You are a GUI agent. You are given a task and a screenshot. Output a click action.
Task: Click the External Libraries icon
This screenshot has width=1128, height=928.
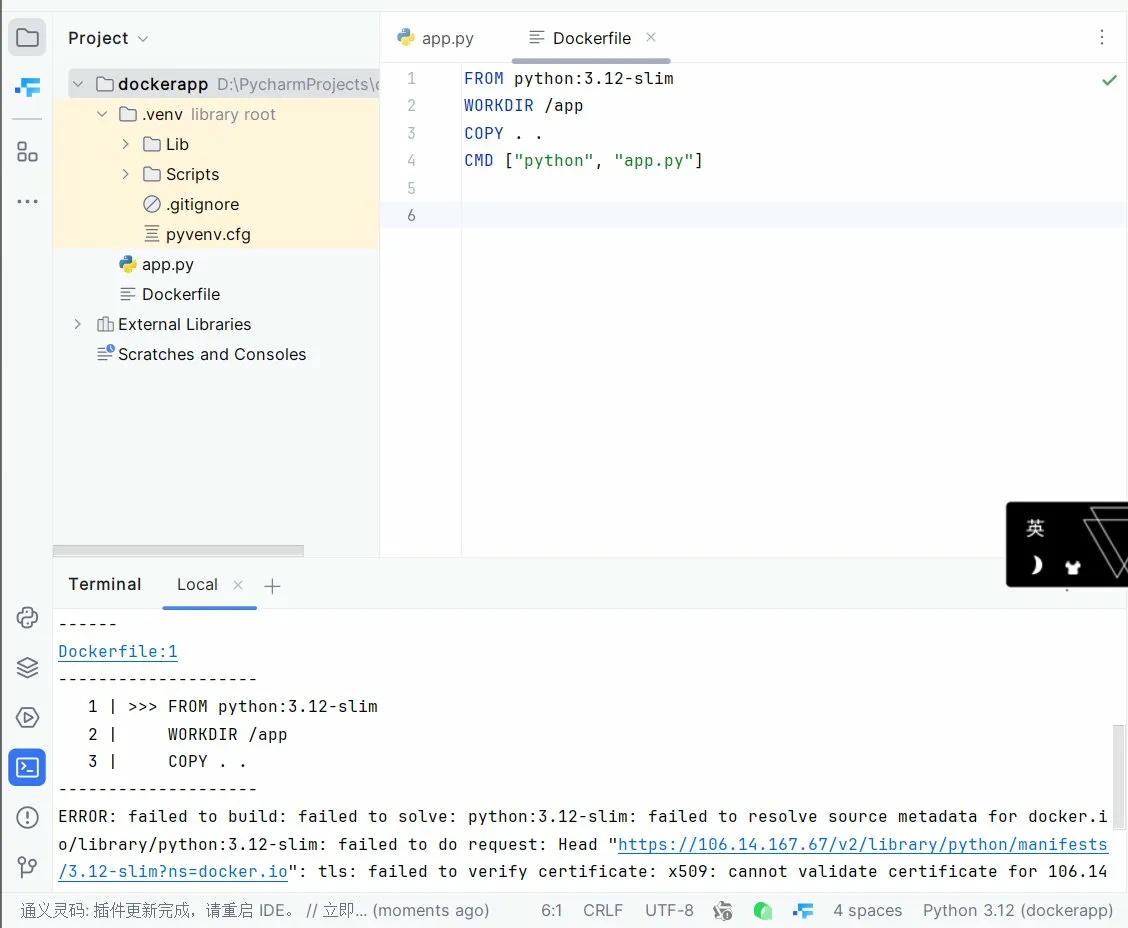(105, 324)
